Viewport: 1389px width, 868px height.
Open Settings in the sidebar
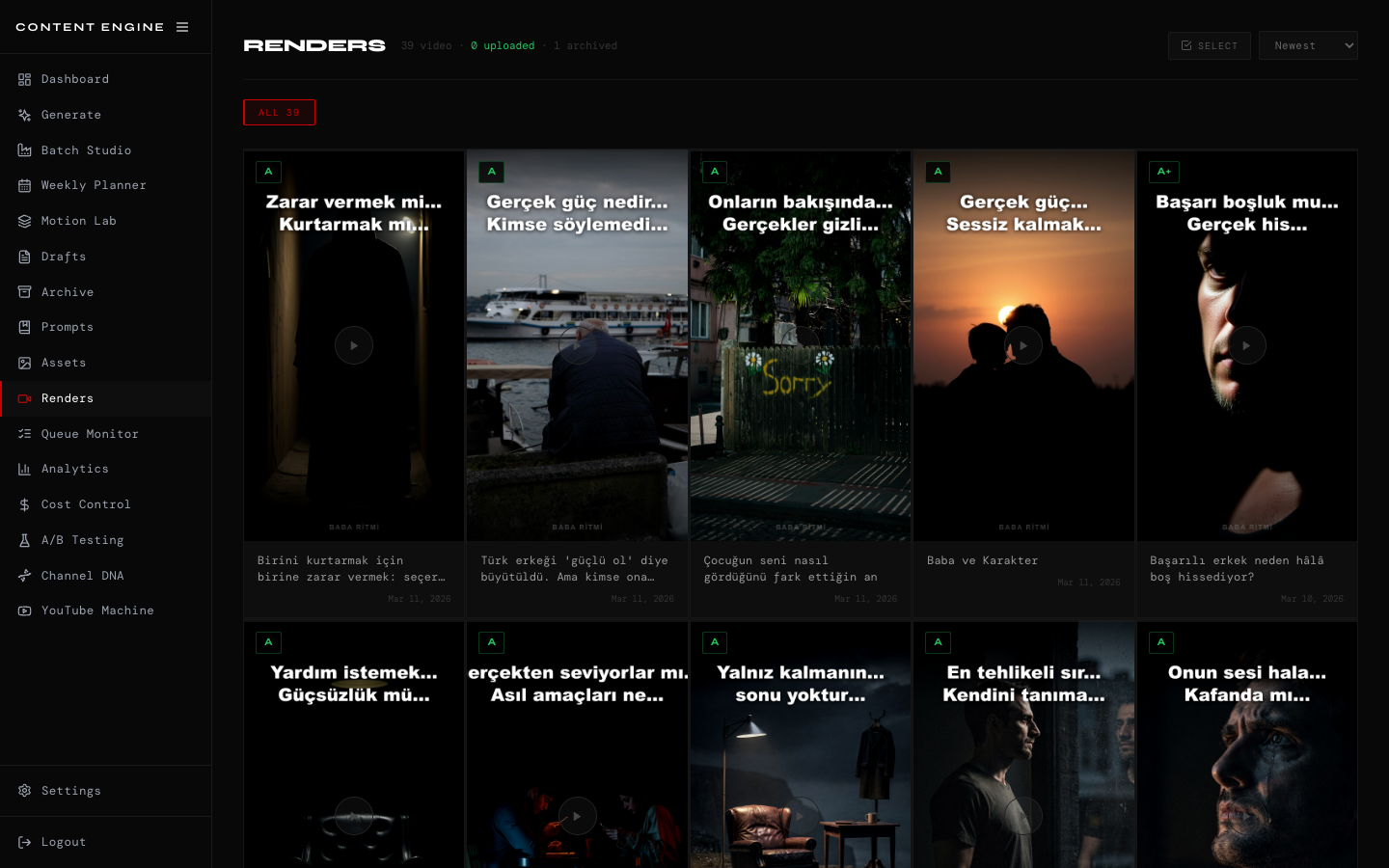[x=71, y=791]
